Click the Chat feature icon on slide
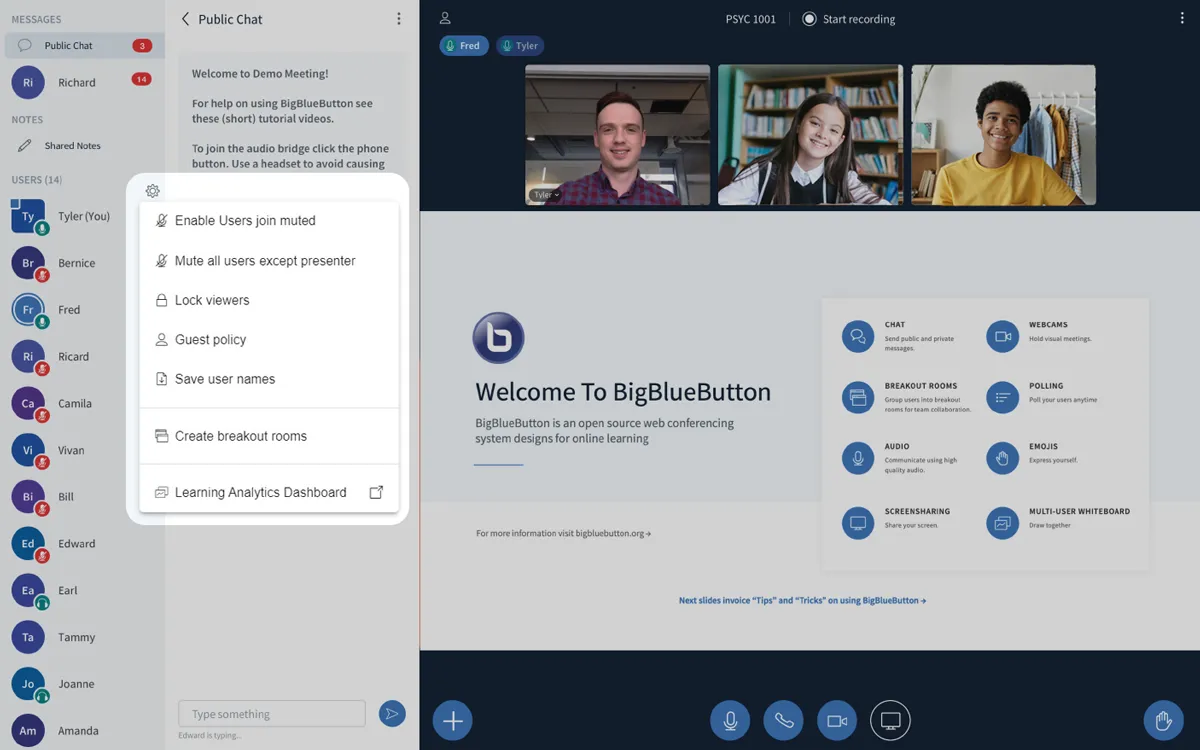1200x750 pixels. click(x=858, y=337)
